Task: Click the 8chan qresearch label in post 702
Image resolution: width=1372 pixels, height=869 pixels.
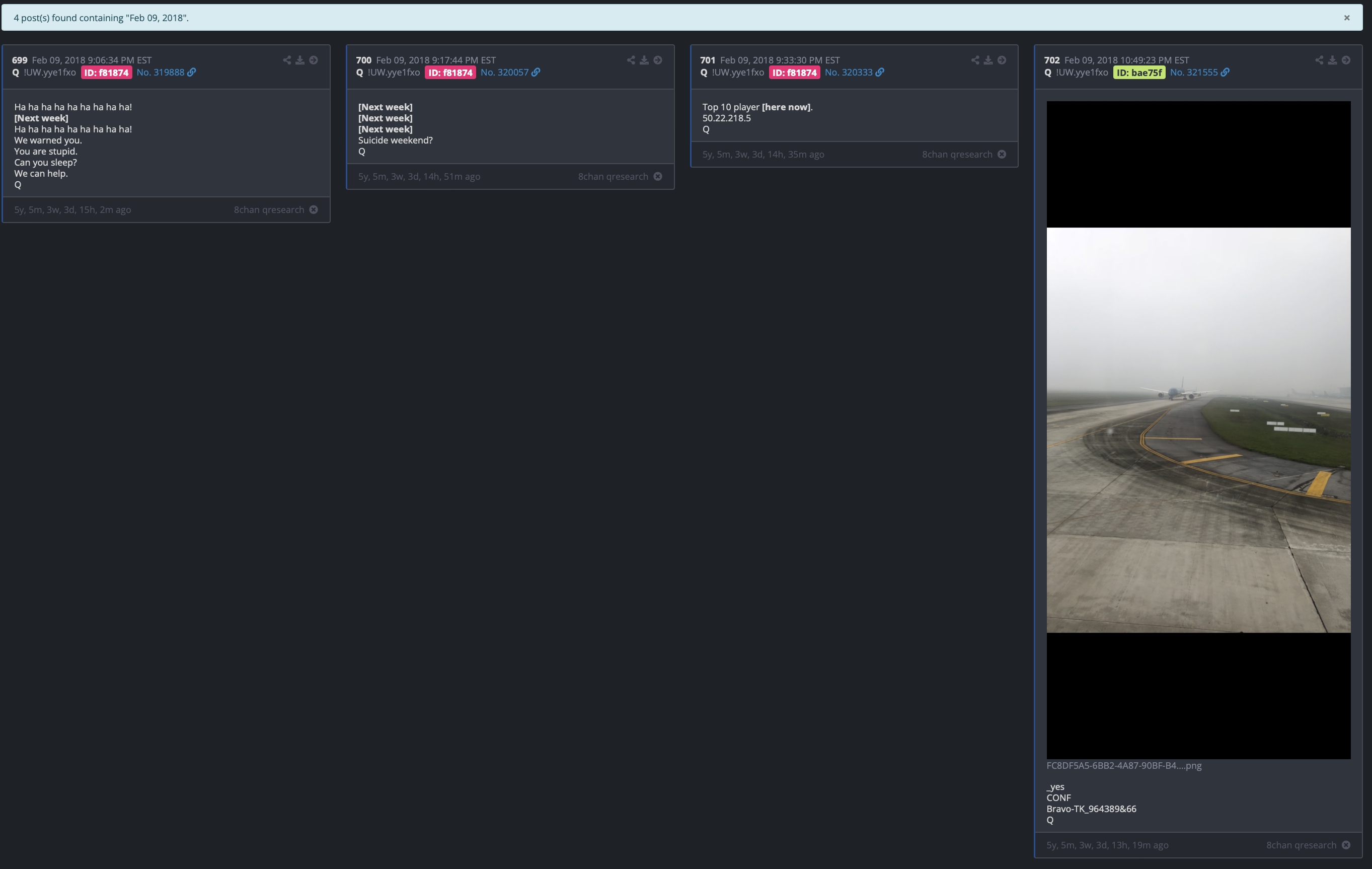Action: pyautogui.click(x=1302, y=845)
